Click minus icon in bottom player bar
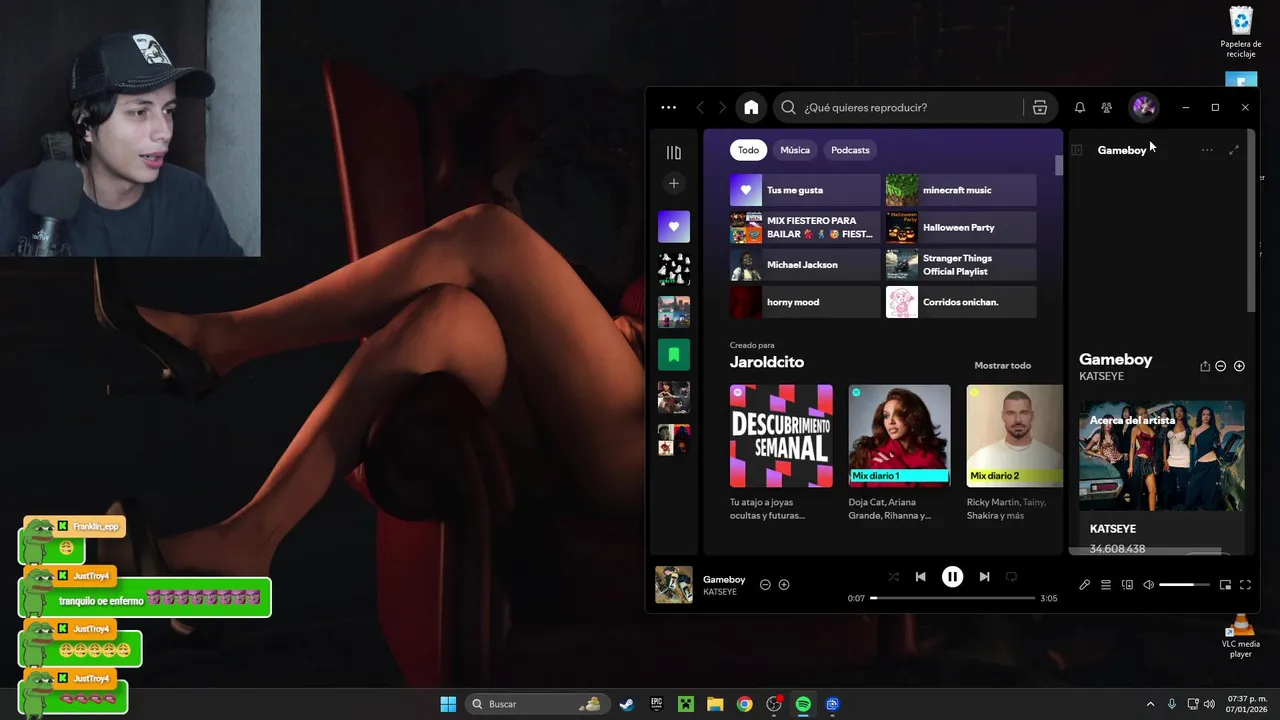 (765, 585)
